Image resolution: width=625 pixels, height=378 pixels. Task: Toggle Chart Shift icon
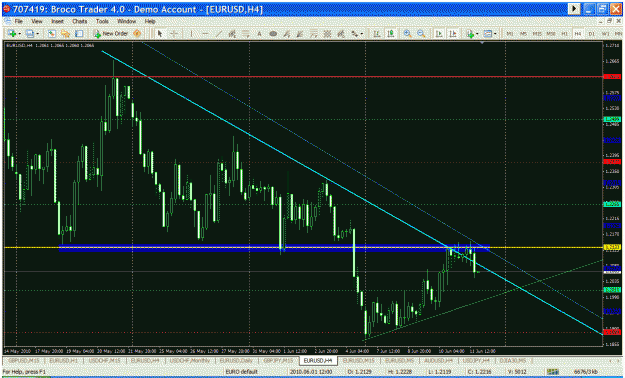pyautogui.click(x=453, y=34)
